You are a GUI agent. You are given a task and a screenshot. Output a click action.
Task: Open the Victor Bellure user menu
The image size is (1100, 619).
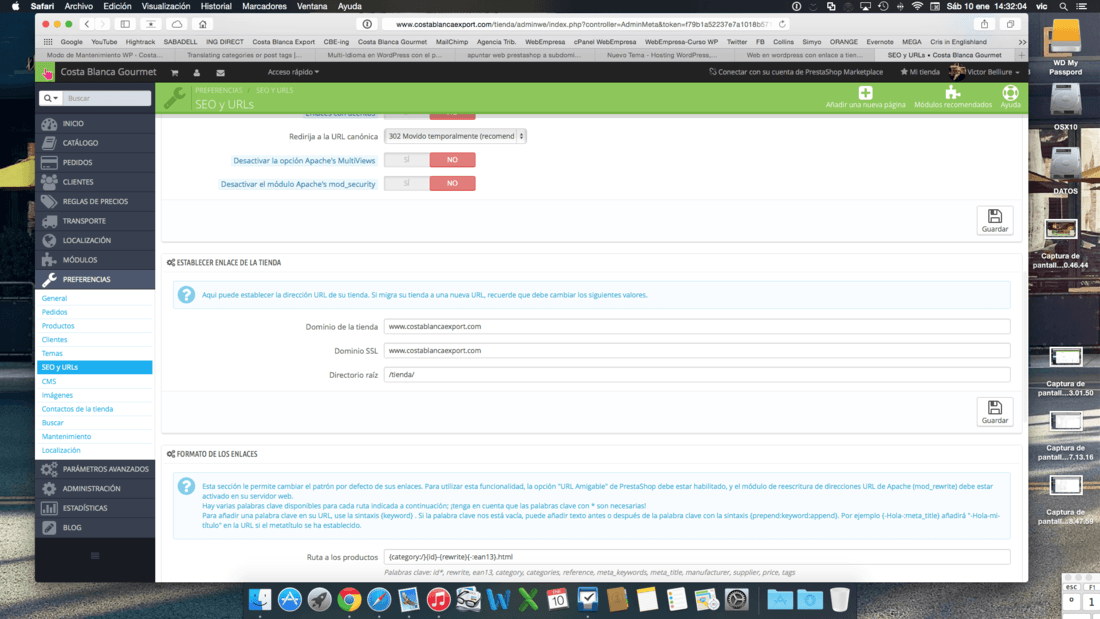point(985,72)
